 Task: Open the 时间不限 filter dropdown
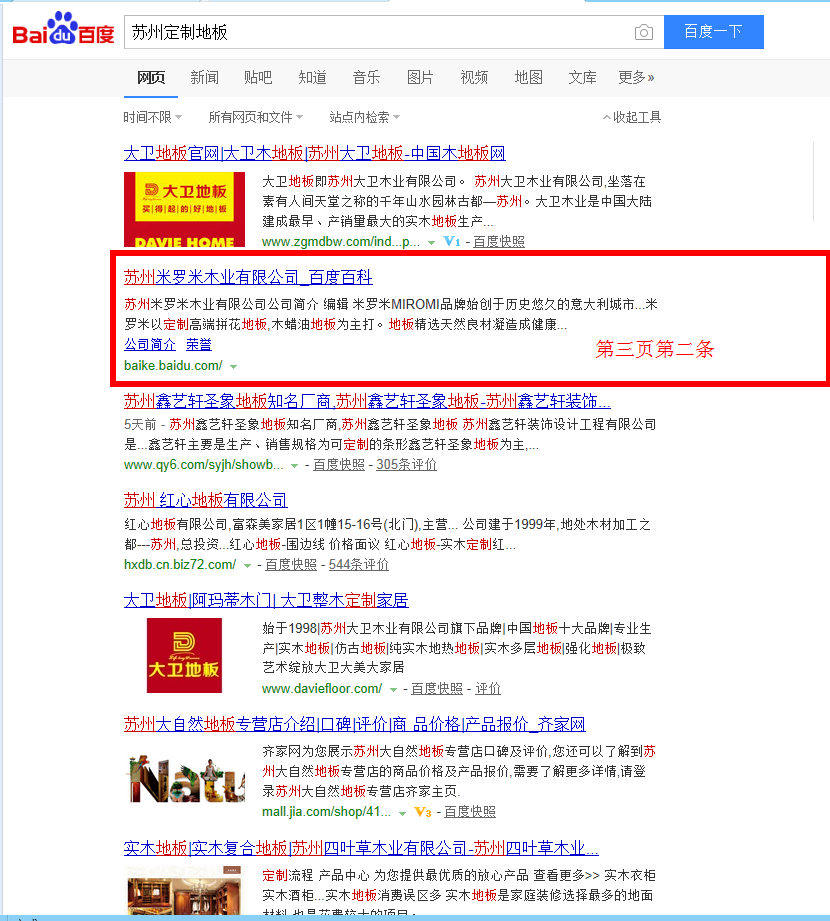coord(152,117)
